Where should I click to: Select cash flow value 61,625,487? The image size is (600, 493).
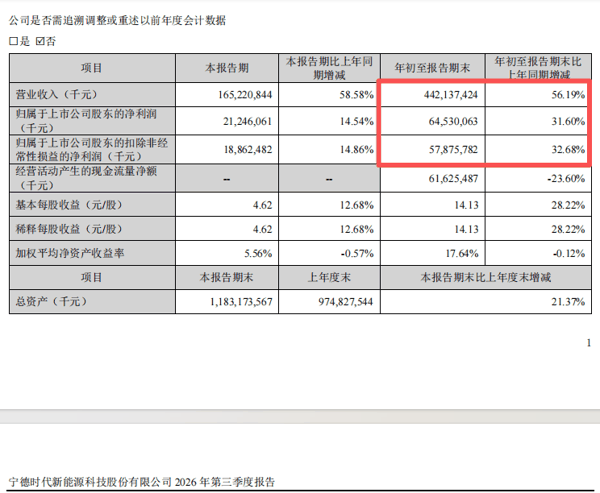pos(453,178)
